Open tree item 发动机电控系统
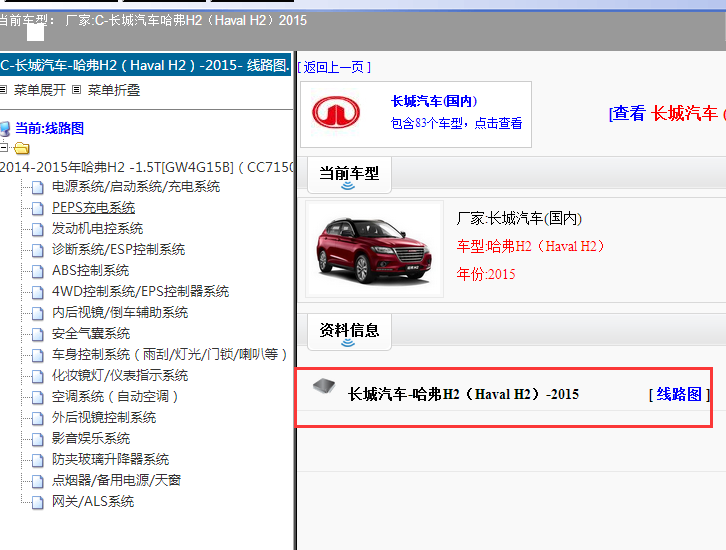This screenshot has height=550, width=726. [x=97, y=228]
